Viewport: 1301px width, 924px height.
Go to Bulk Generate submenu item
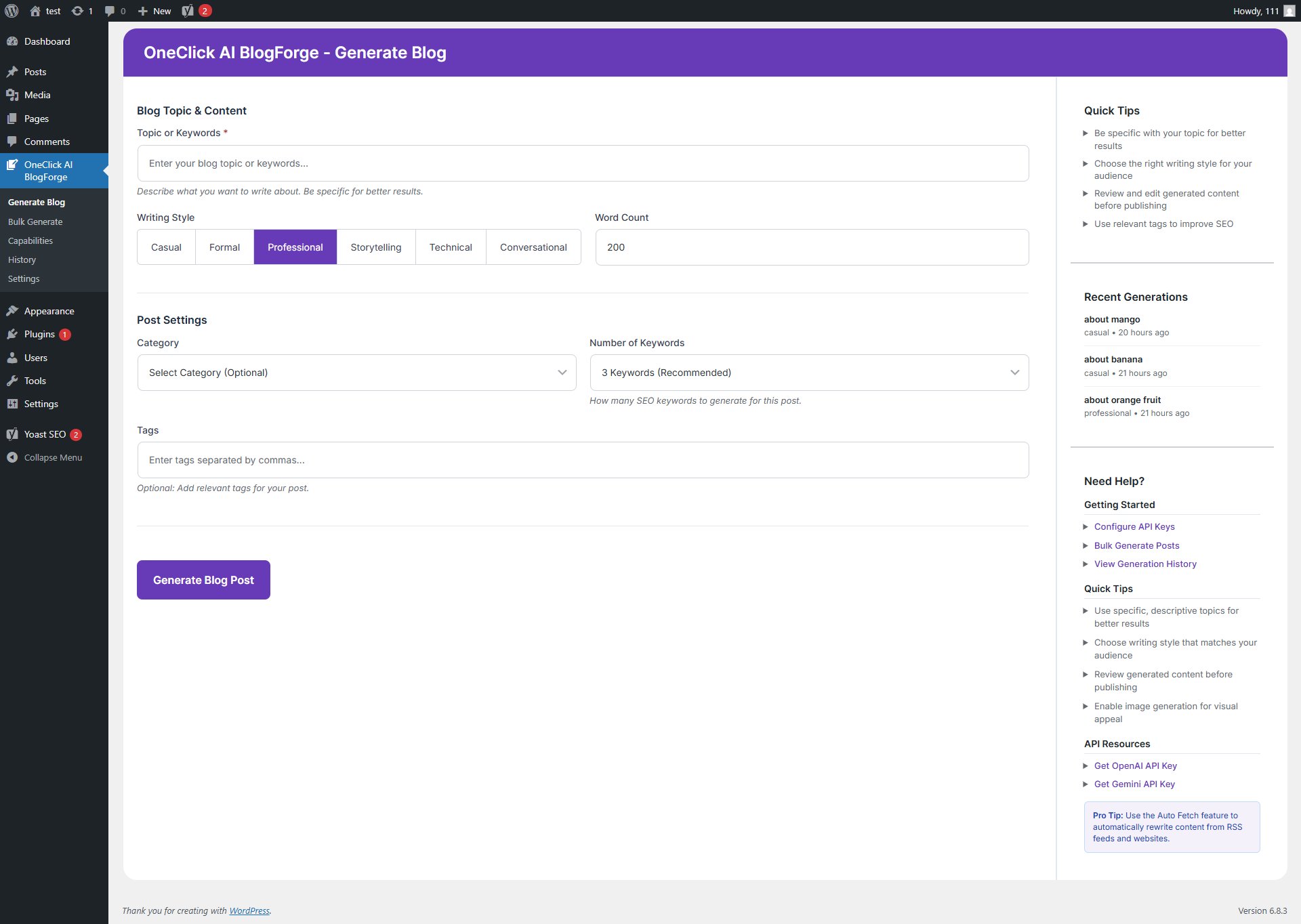click(35, 222)
